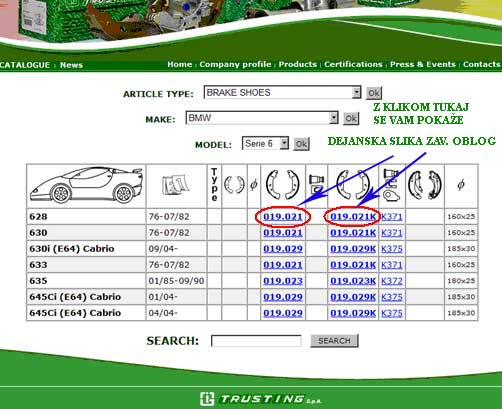The height and width of the screenshot is (409, 502).
Task: Open article 019.021 in the 630 row
Action: click(283, 233)
